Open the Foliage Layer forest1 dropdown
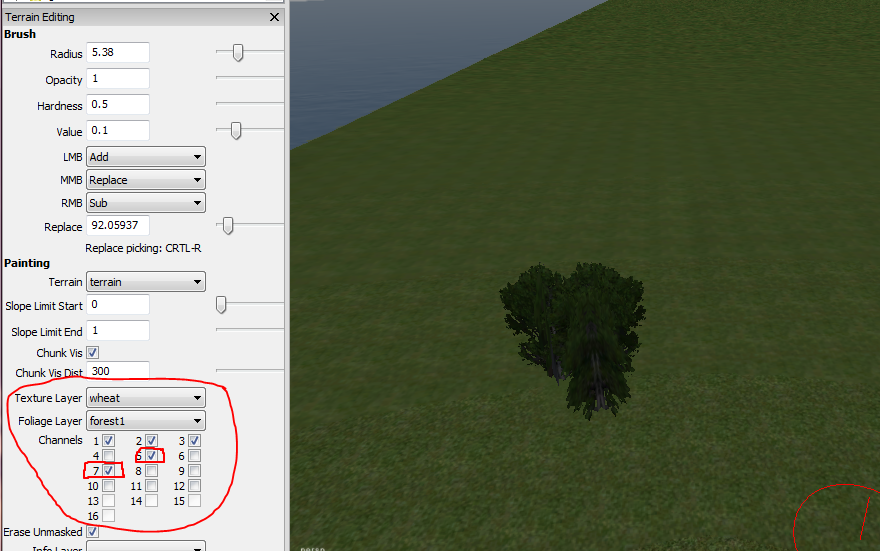 [x=146, y=421]
